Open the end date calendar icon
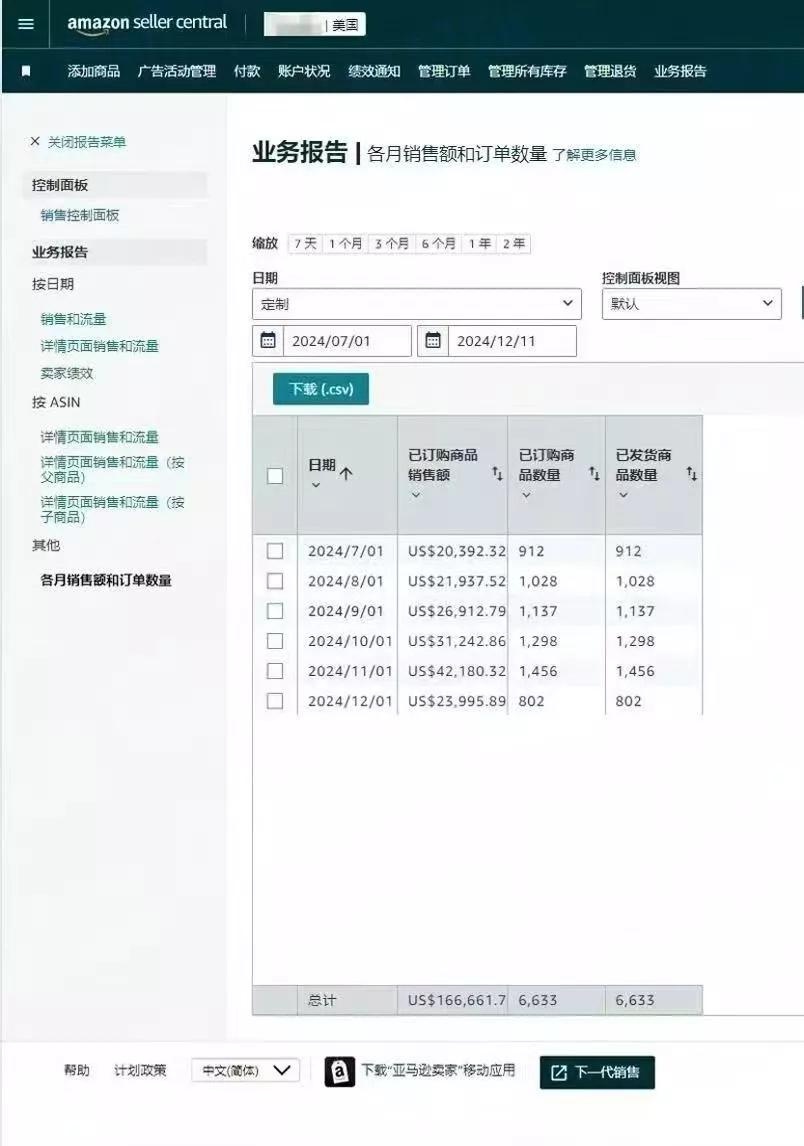The image size is (804, 1146). click(433, 341)
